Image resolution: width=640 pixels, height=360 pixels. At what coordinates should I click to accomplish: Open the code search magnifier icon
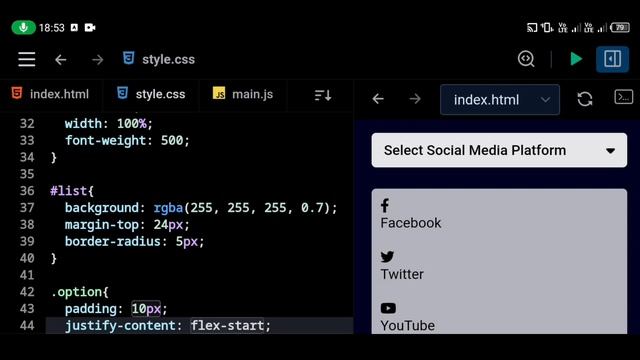click(x=526, y=59)
